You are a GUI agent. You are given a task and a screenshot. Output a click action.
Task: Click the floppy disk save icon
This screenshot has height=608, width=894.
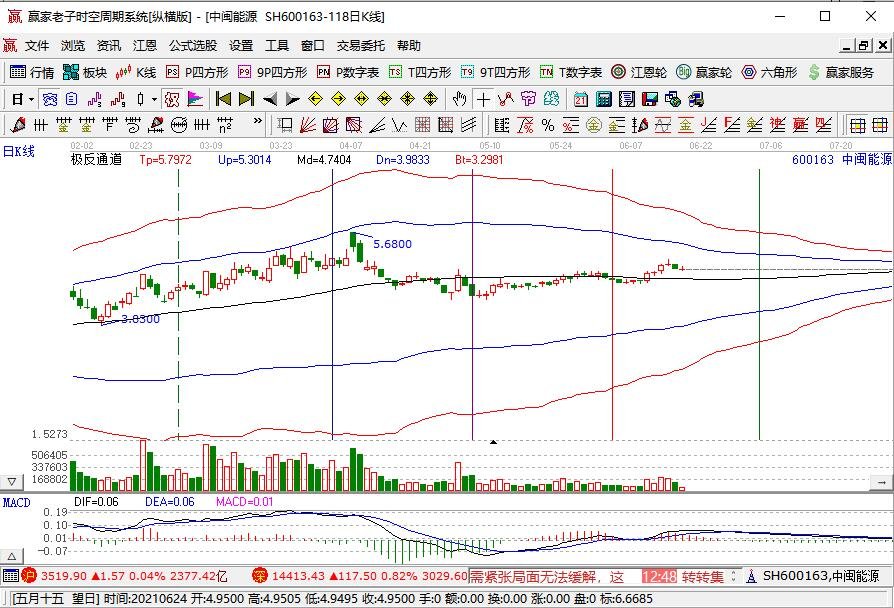coord(649,99)
